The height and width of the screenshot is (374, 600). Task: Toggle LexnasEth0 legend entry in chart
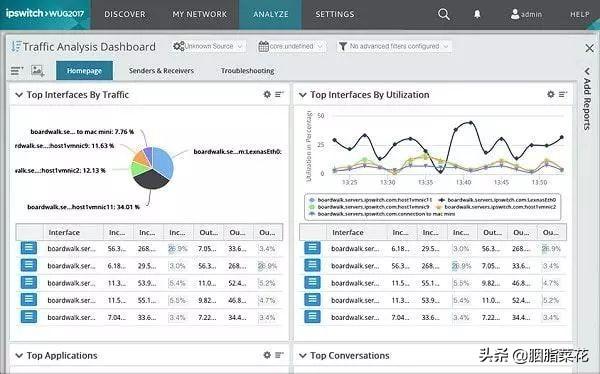tap(497, 200)
